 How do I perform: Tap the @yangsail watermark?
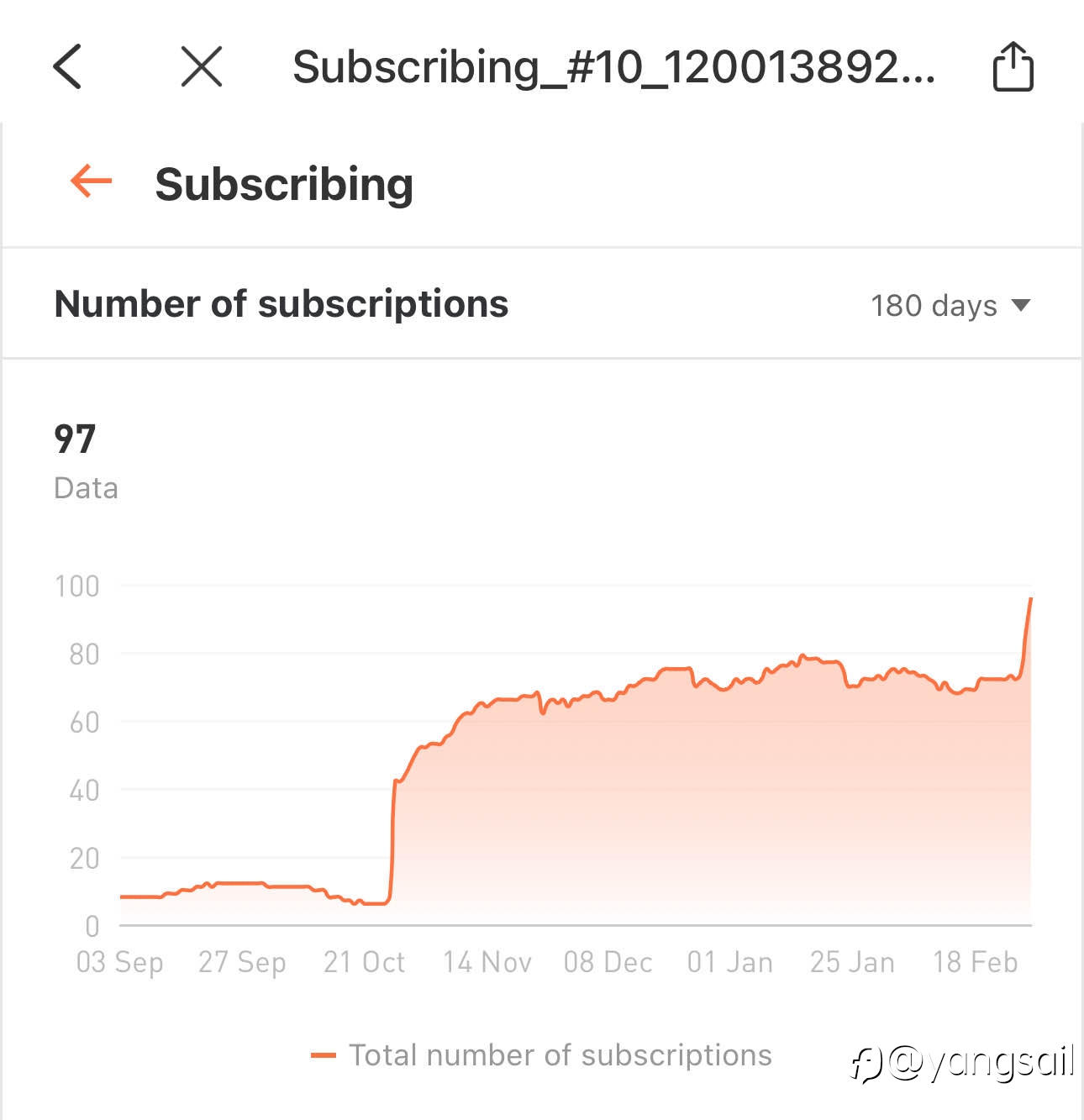coord(962,1062)
